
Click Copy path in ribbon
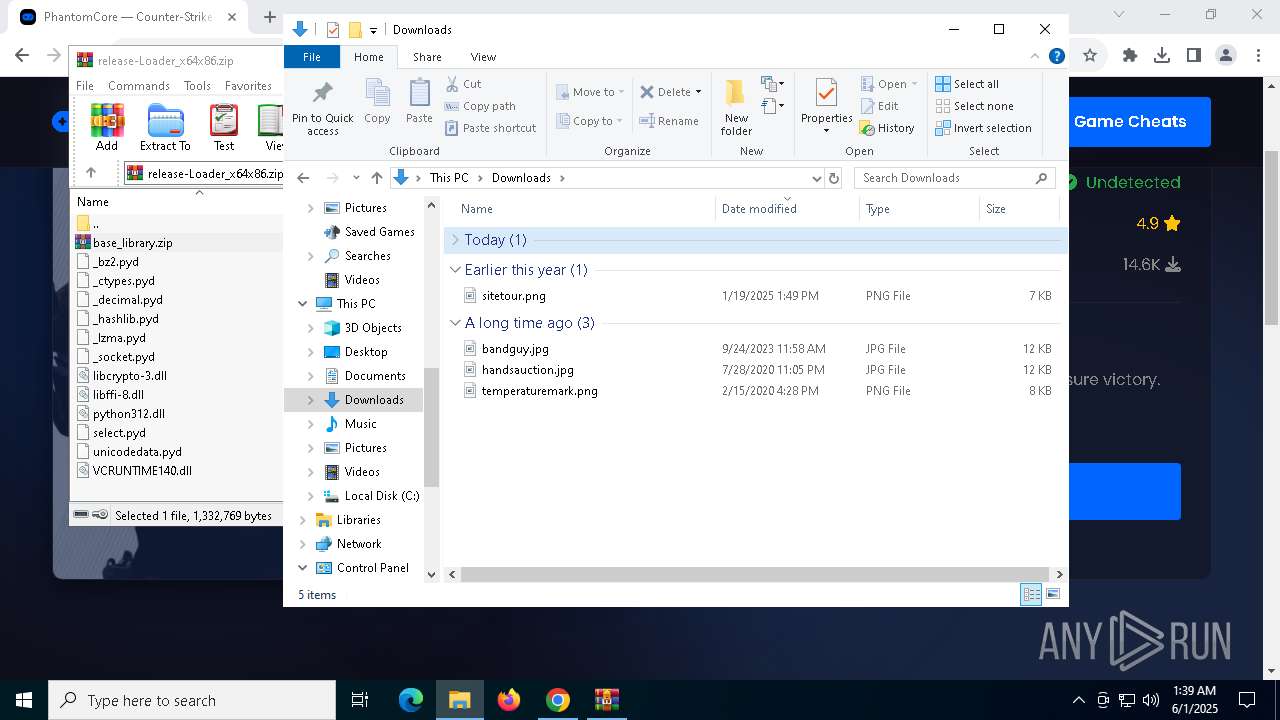tap(480, 106)
